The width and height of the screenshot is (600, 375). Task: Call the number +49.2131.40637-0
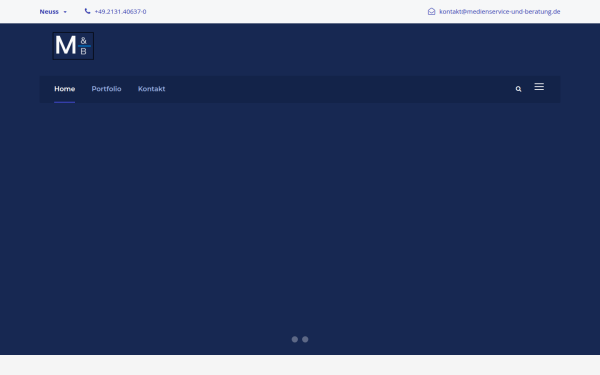click(x=120, y=11)
